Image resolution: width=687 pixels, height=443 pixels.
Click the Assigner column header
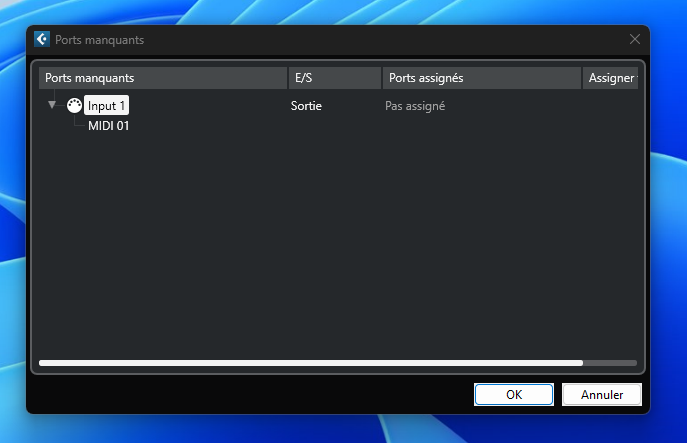(x=610, y=78)
